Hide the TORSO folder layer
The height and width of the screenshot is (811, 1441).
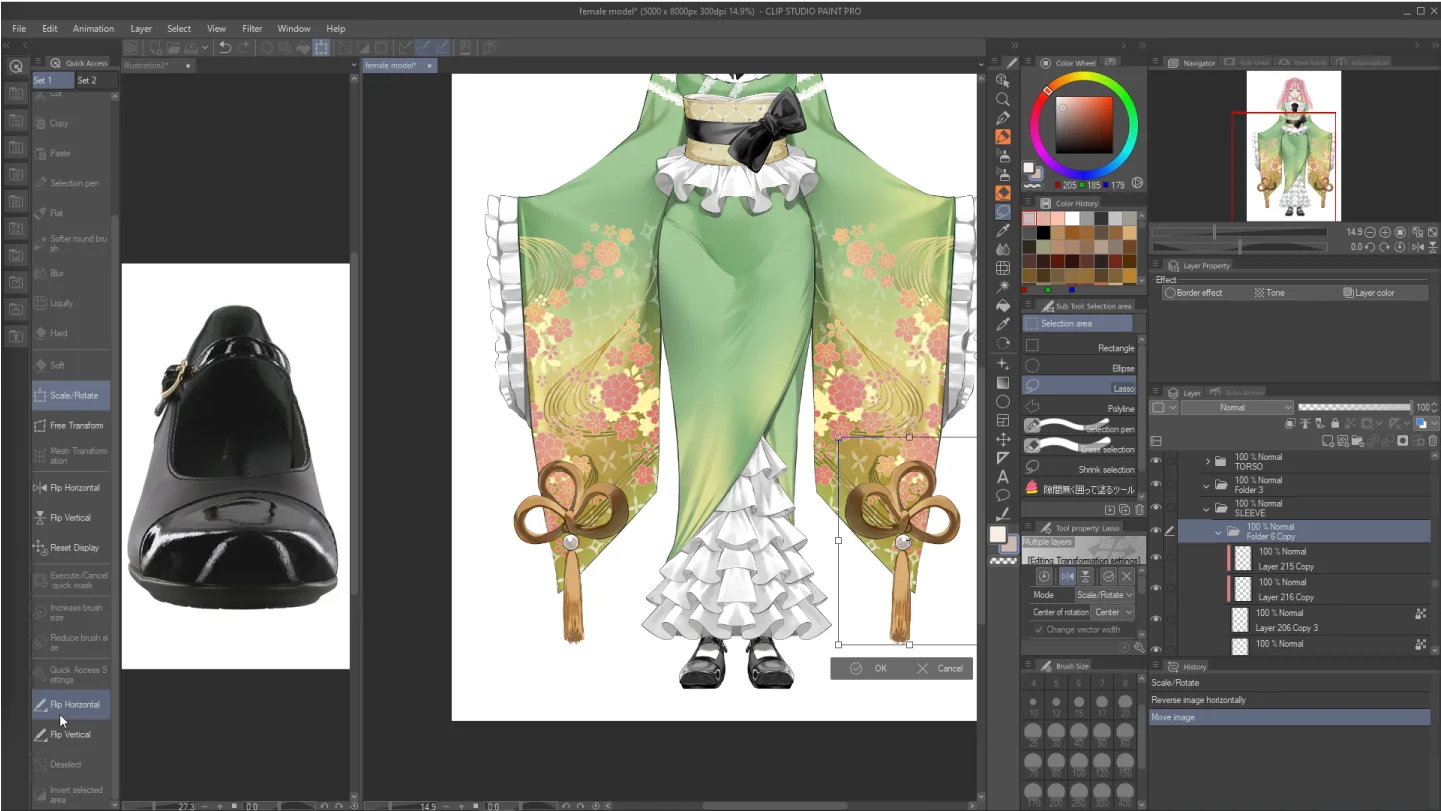(x=1156, y=461)
